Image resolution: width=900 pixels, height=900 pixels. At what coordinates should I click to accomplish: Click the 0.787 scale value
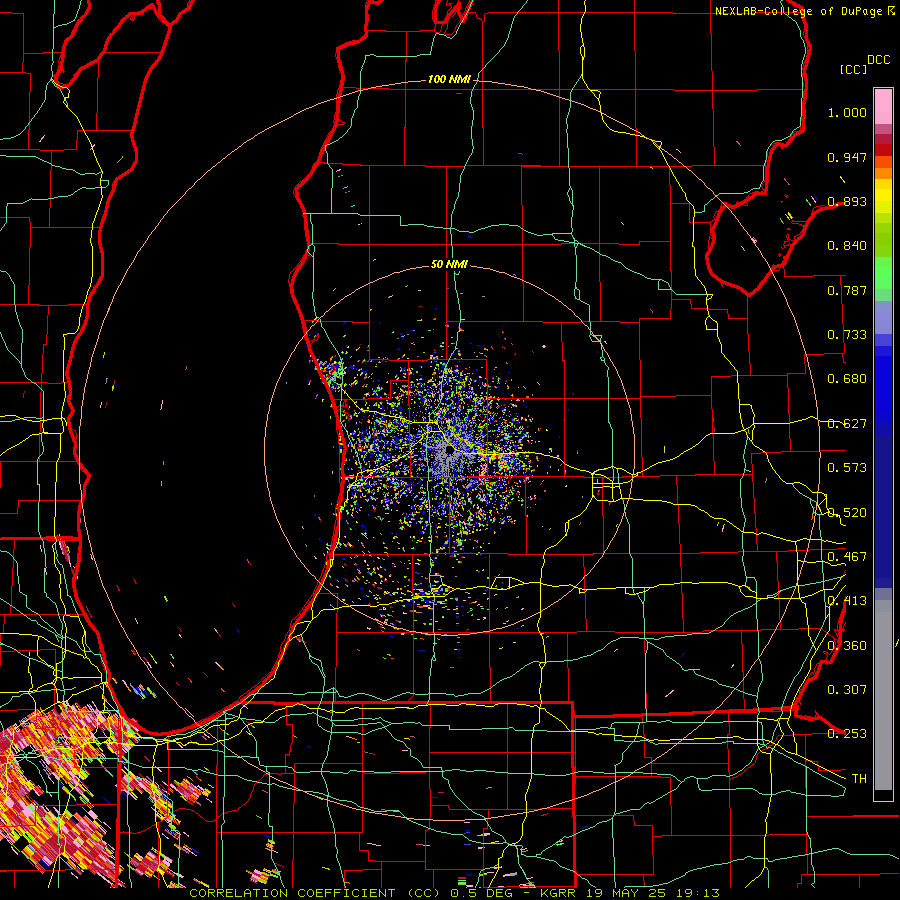tap(847, 290)
